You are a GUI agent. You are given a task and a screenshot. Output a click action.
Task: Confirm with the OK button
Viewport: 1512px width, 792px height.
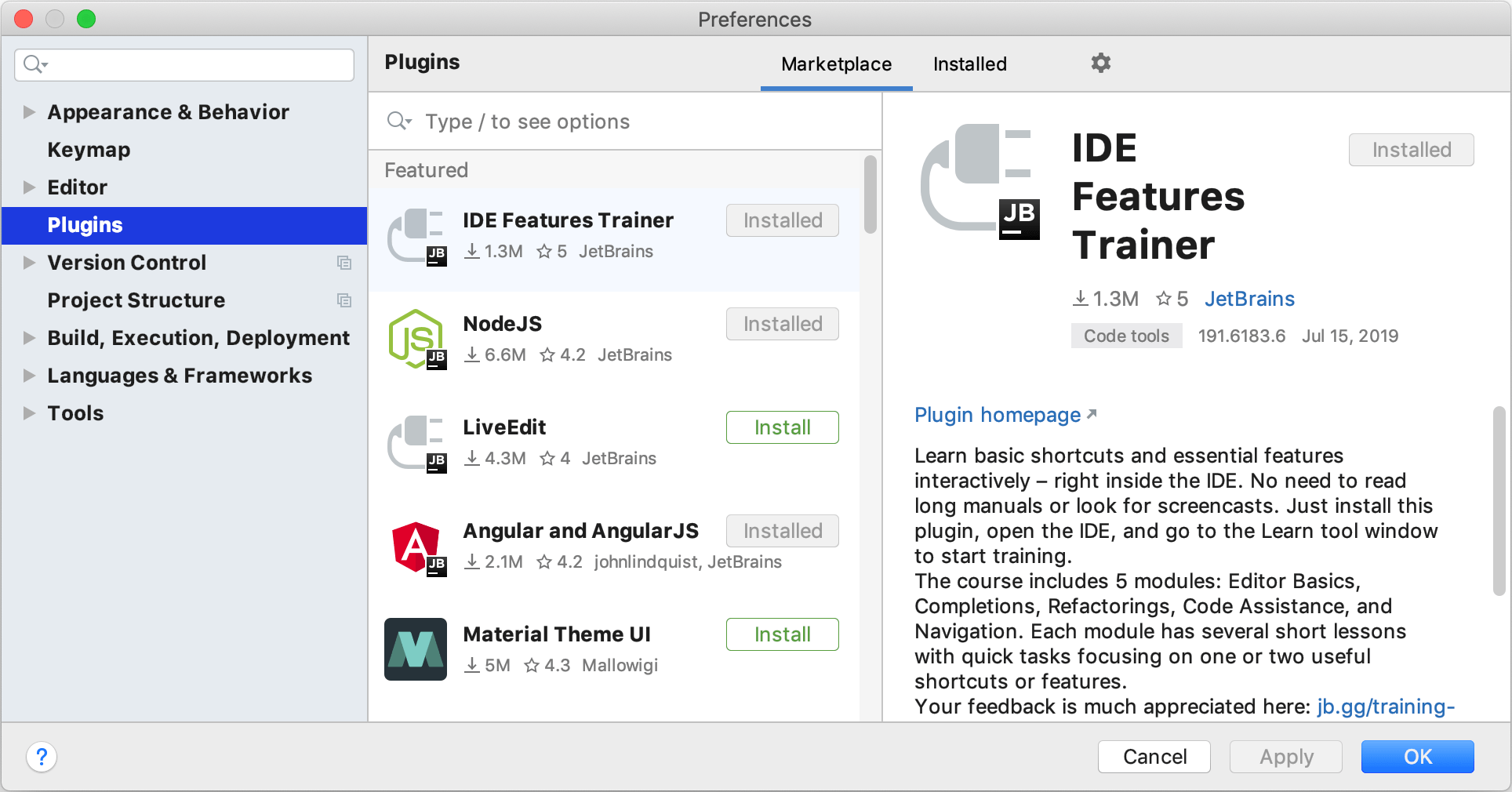coord(1418,757)
